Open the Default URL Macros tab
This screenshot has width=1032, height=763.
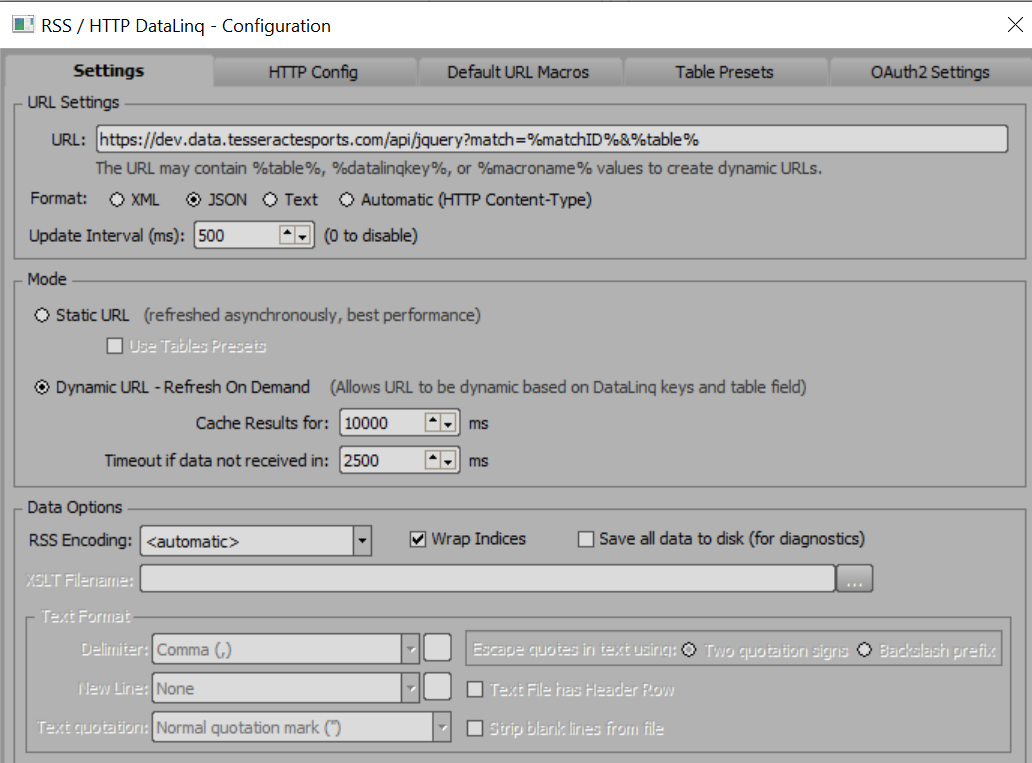518,72
